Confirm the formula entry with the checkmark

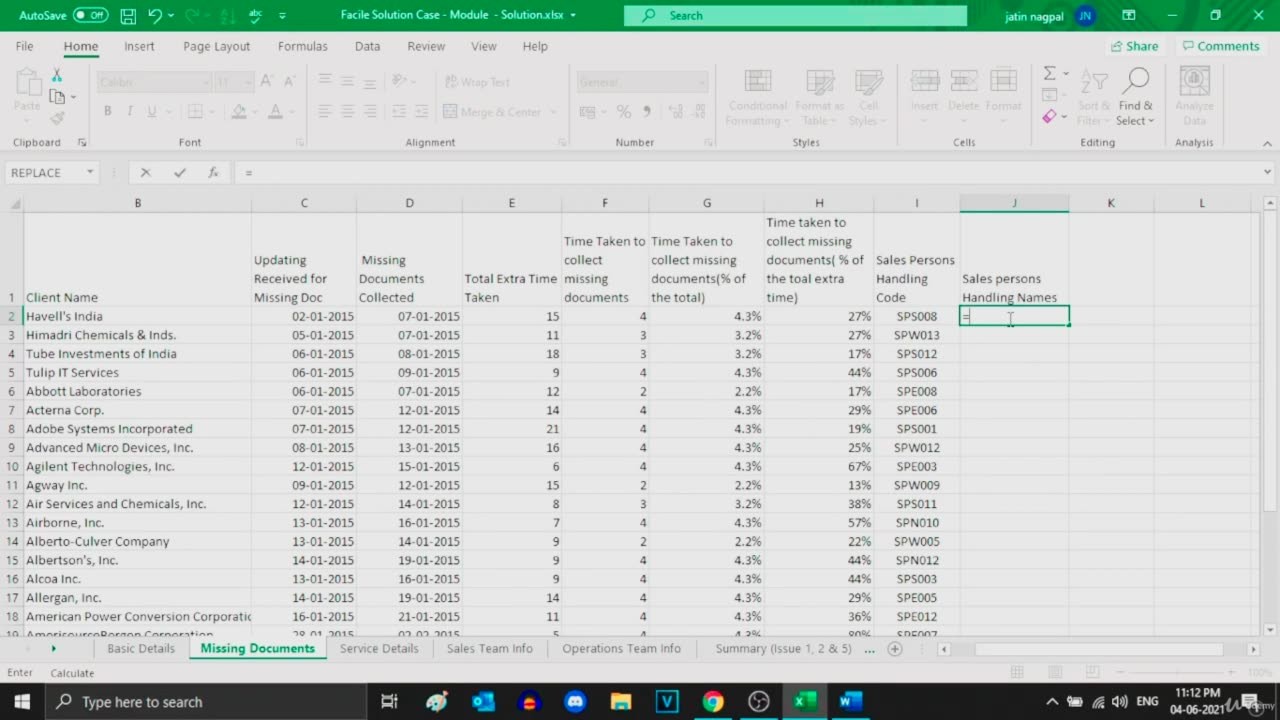(180, 173)
